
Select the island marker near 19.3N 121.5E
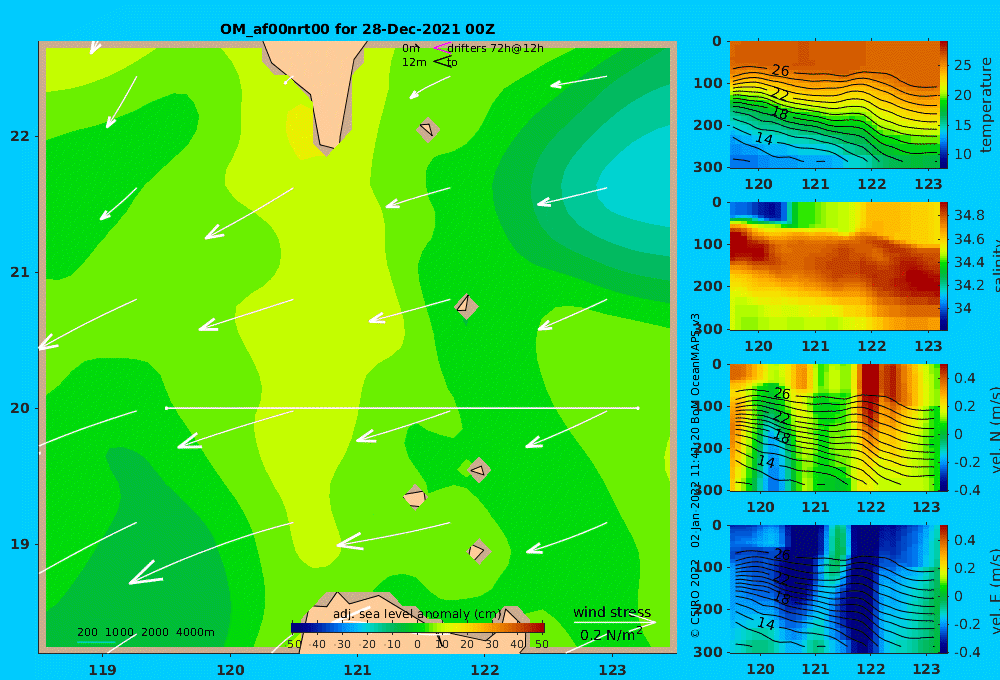point(415,497)
